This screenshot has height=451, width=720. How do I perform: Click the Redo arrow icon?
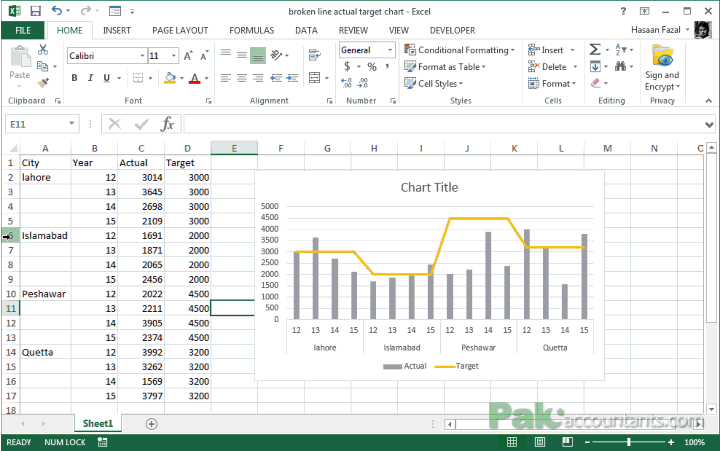coord(85,11)
